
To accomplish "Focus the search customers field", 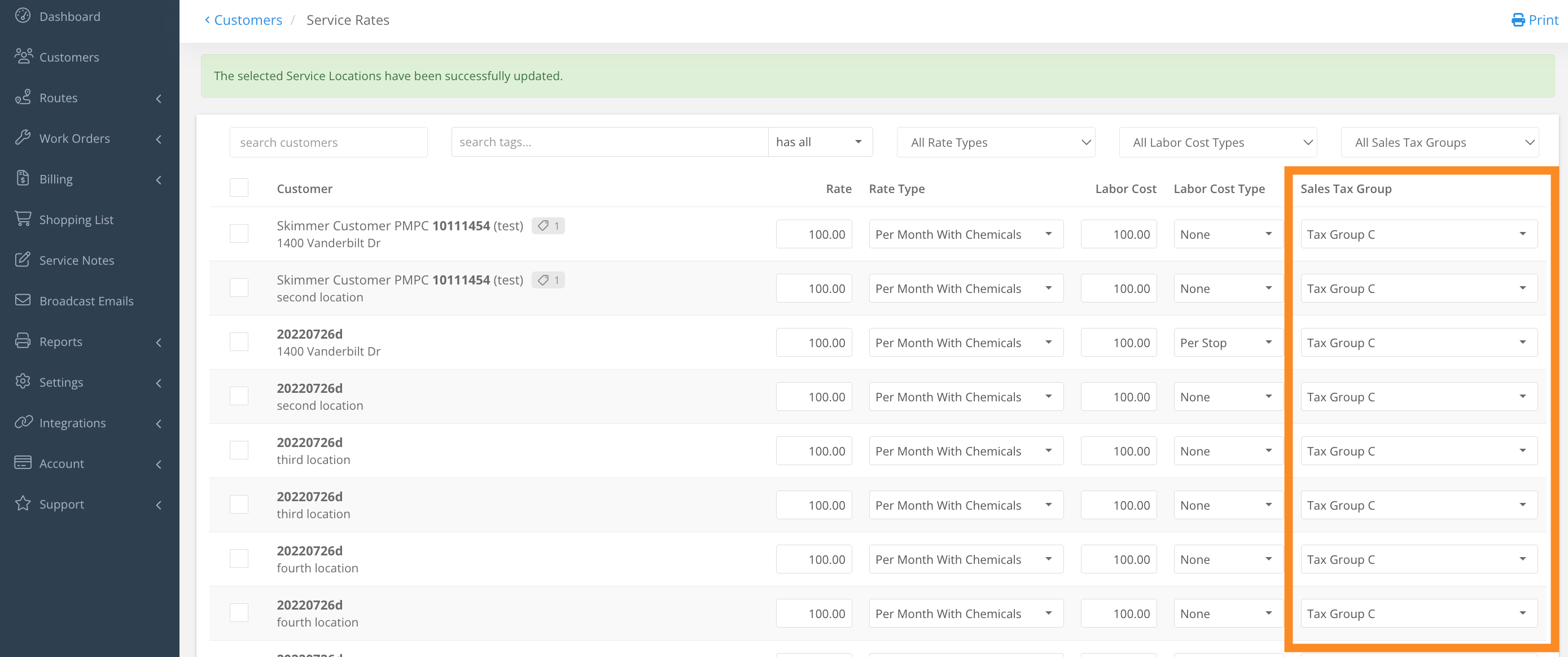I will (328, 142).
